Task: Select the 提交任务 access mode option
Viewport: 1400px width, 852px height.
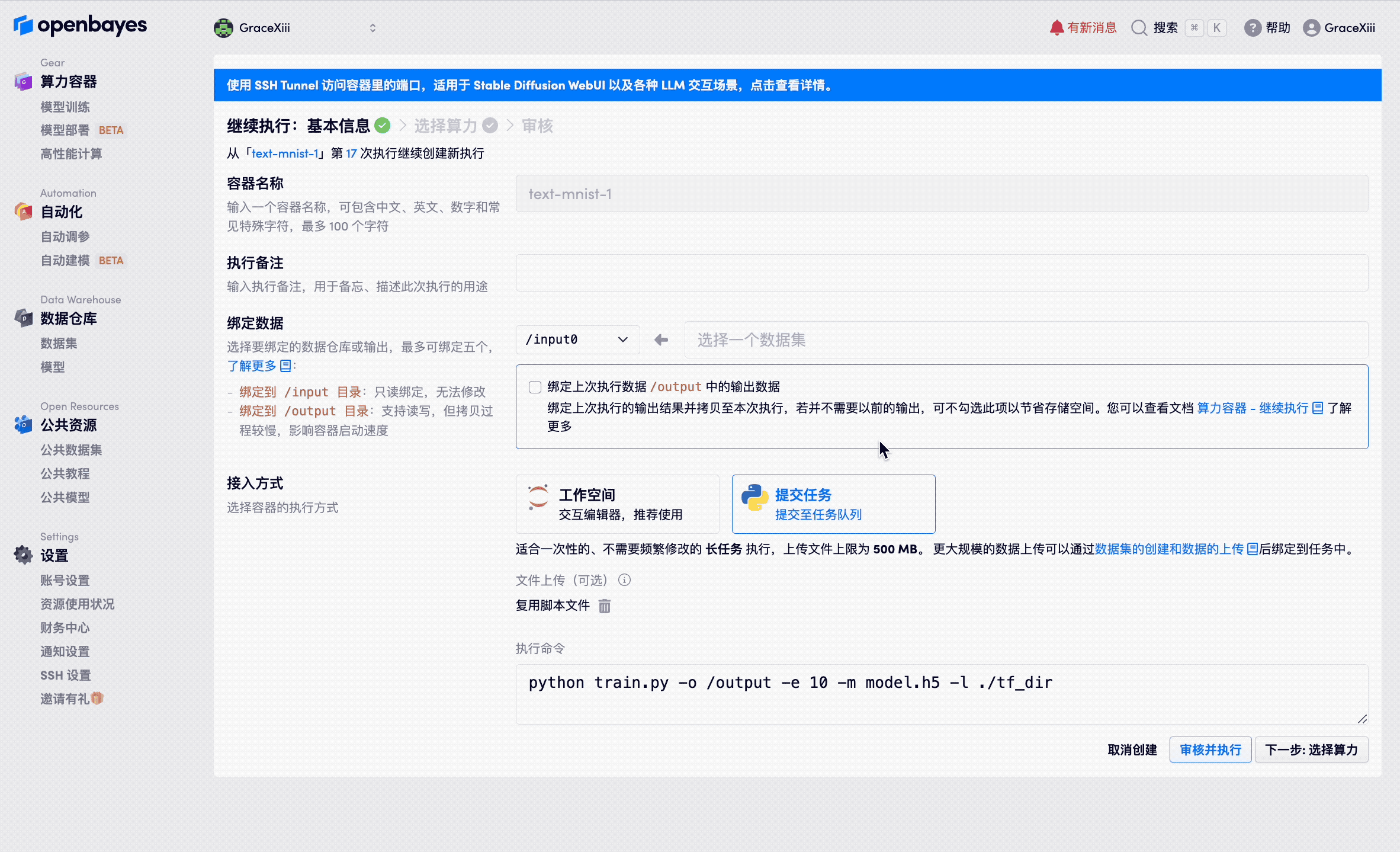Action: click(x=833, y=504)
